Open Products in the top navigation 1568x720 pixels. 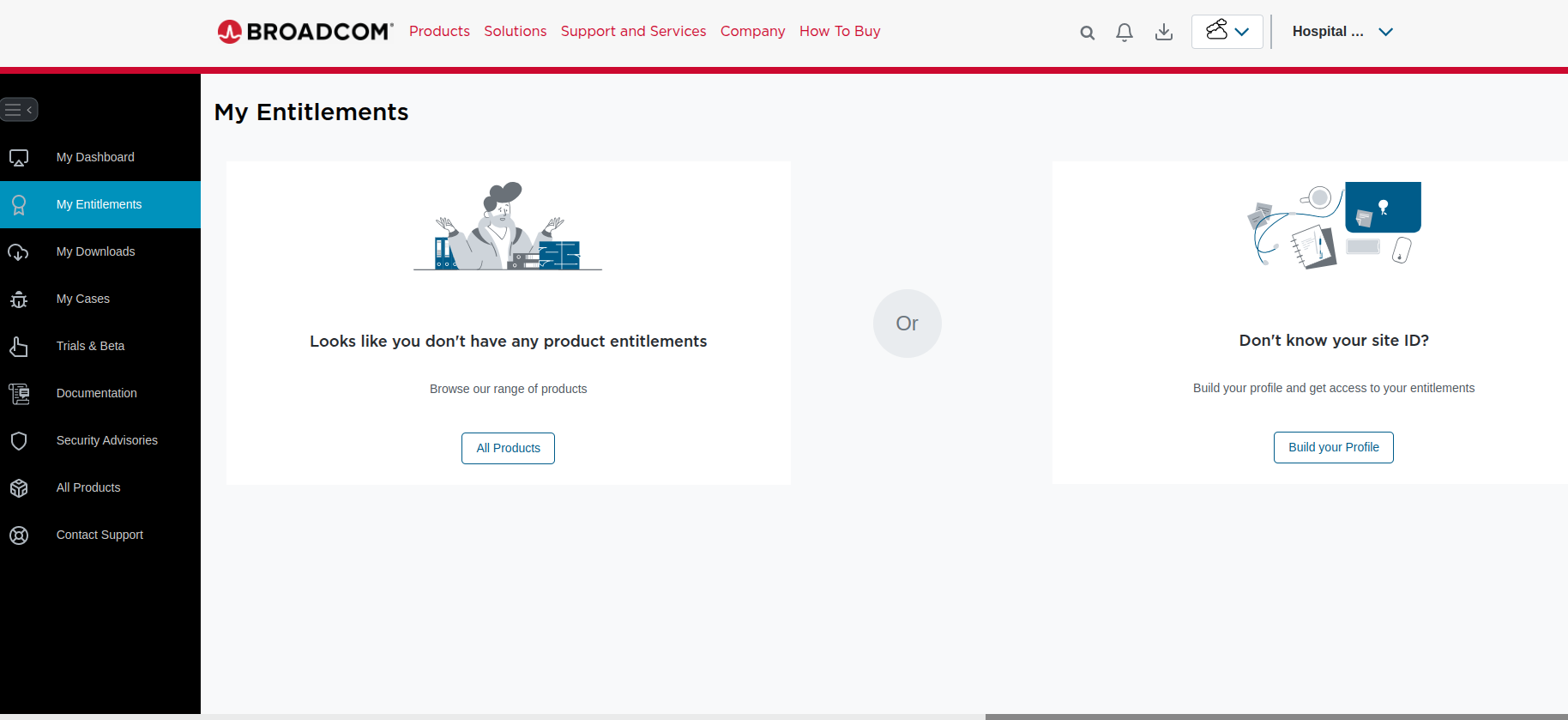(439, 31)
